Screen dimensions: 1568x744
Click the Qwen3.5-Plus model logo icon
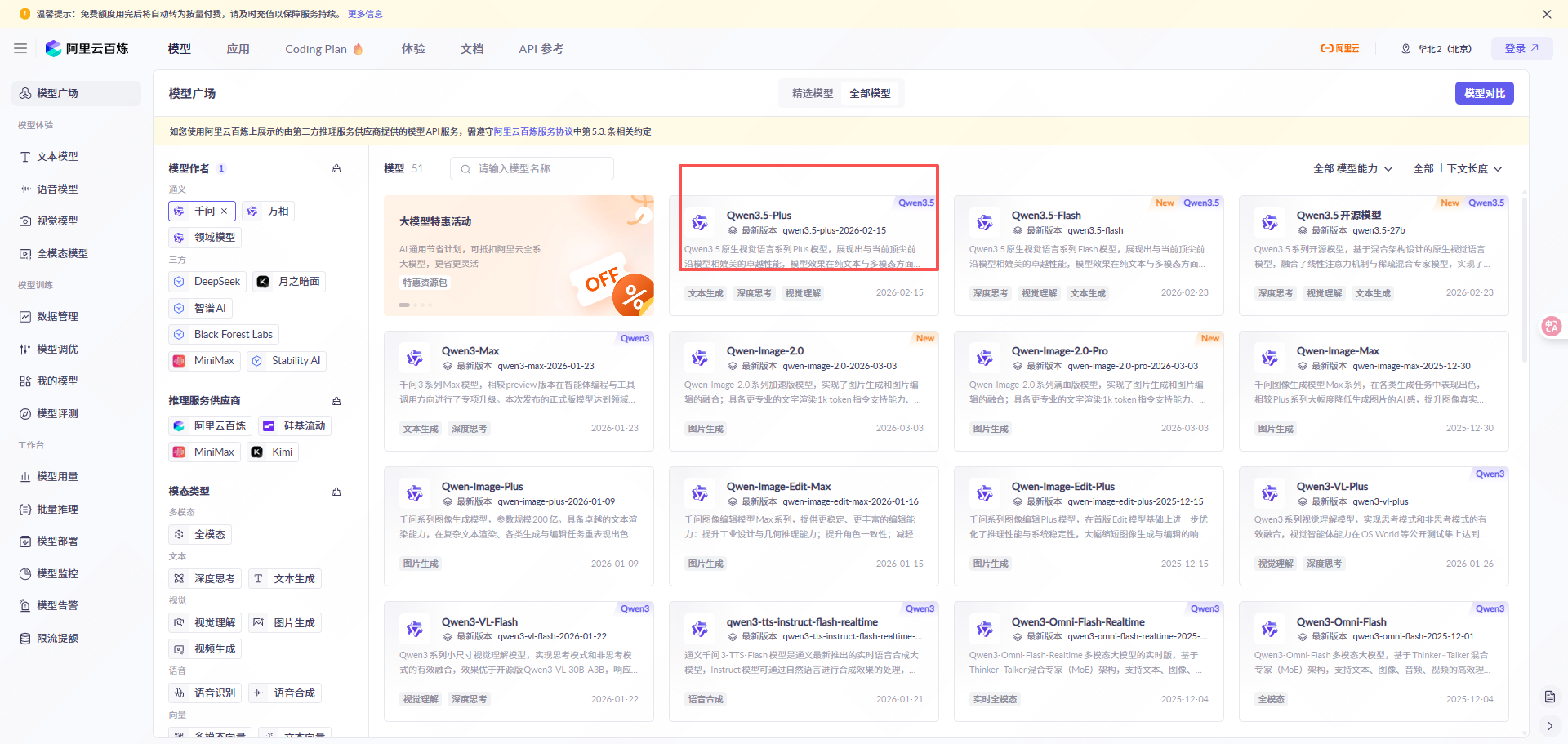(x=700, y=222)
